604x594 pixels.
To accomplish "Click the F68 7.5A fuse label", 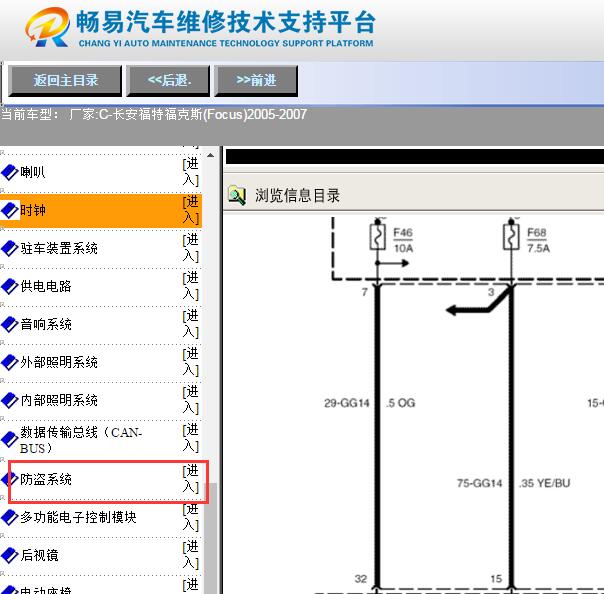I will coord(538,240).
